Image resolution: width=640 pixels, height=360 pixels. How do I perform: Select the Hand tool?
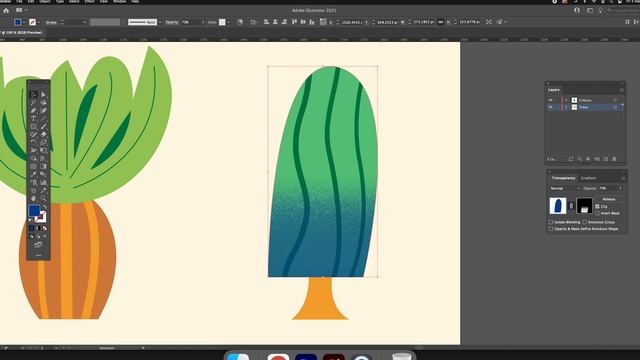[33, 198]
